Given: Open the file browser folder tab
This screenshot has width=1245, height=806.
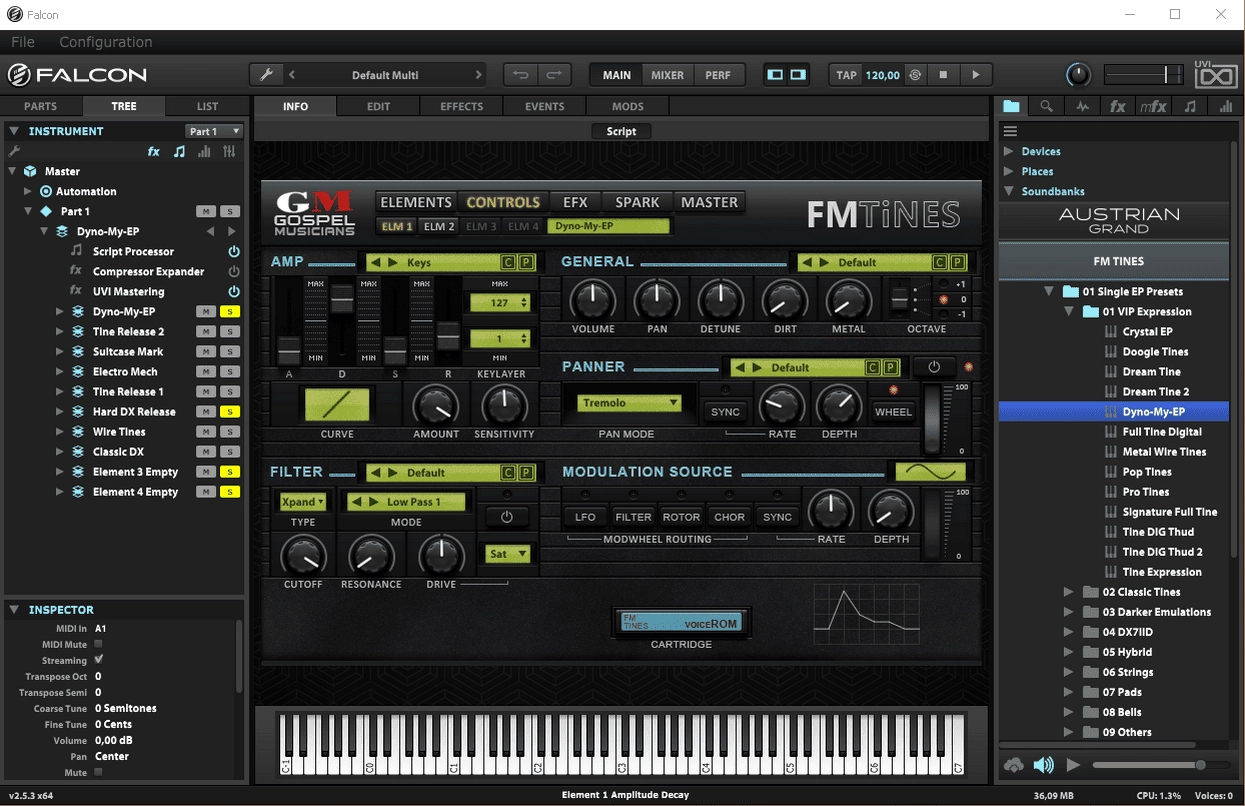Looking at the screenshot, I should 1012,107.
